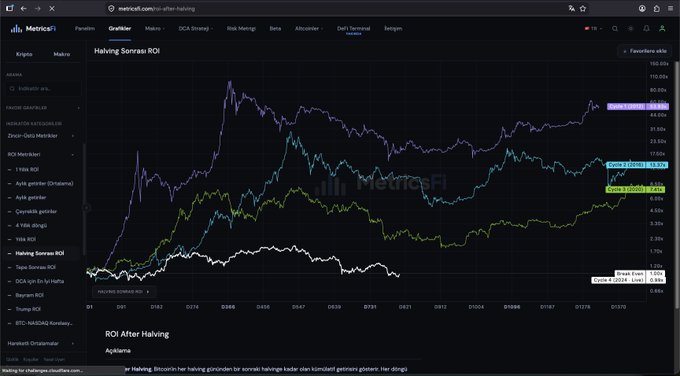Click the Açıklama section heading

pos(118,350)
